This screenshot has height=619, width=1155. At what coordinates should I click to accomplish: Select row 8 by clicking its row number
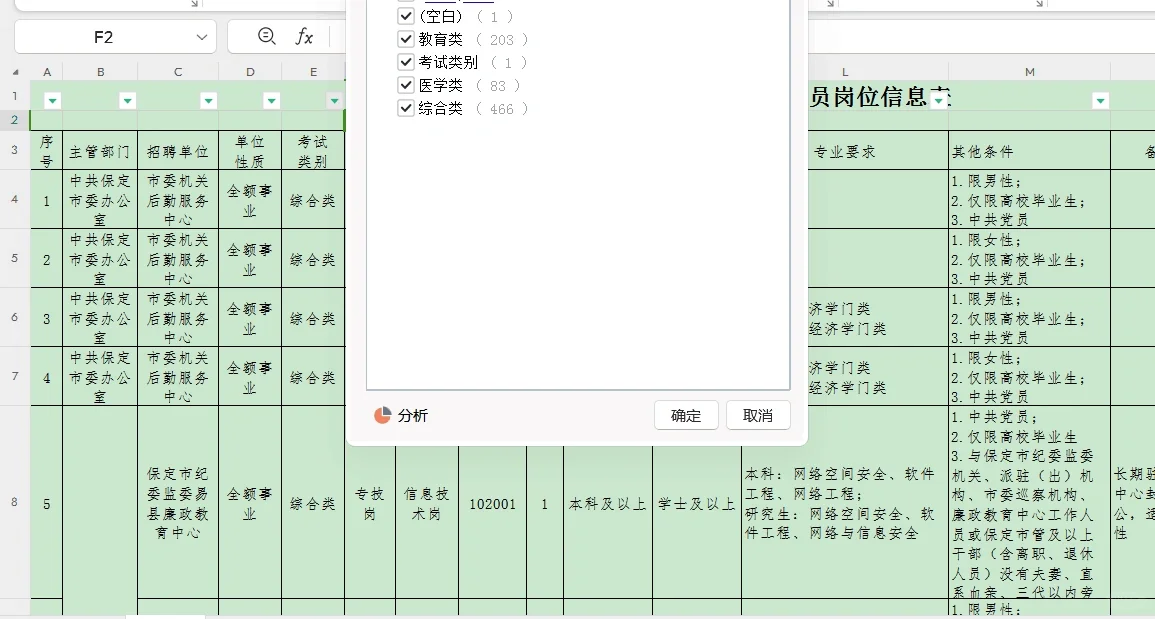[x=14, y=505]
